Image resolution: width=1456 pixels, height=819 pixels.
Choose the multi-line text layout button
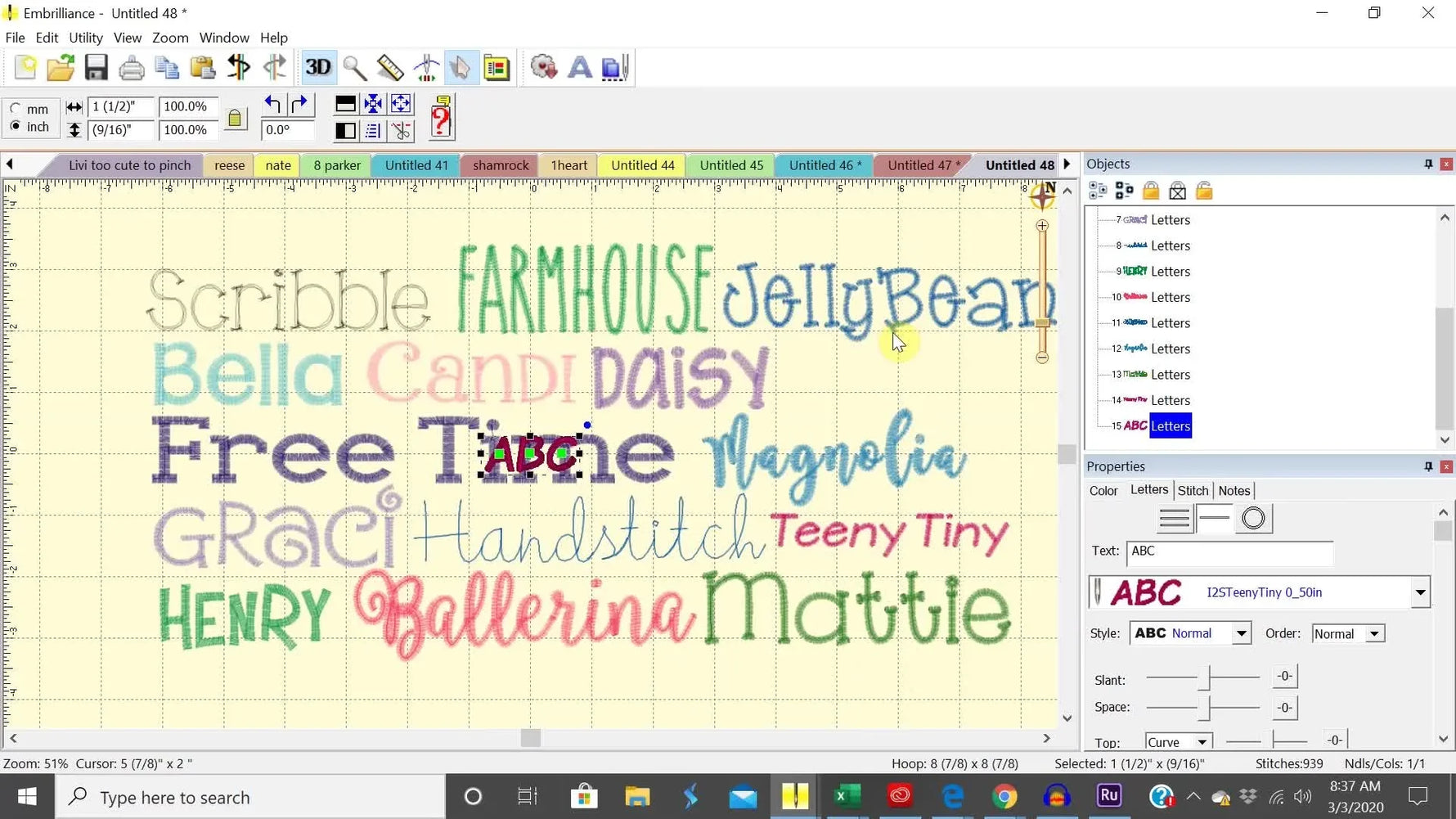pos(1175,519)
